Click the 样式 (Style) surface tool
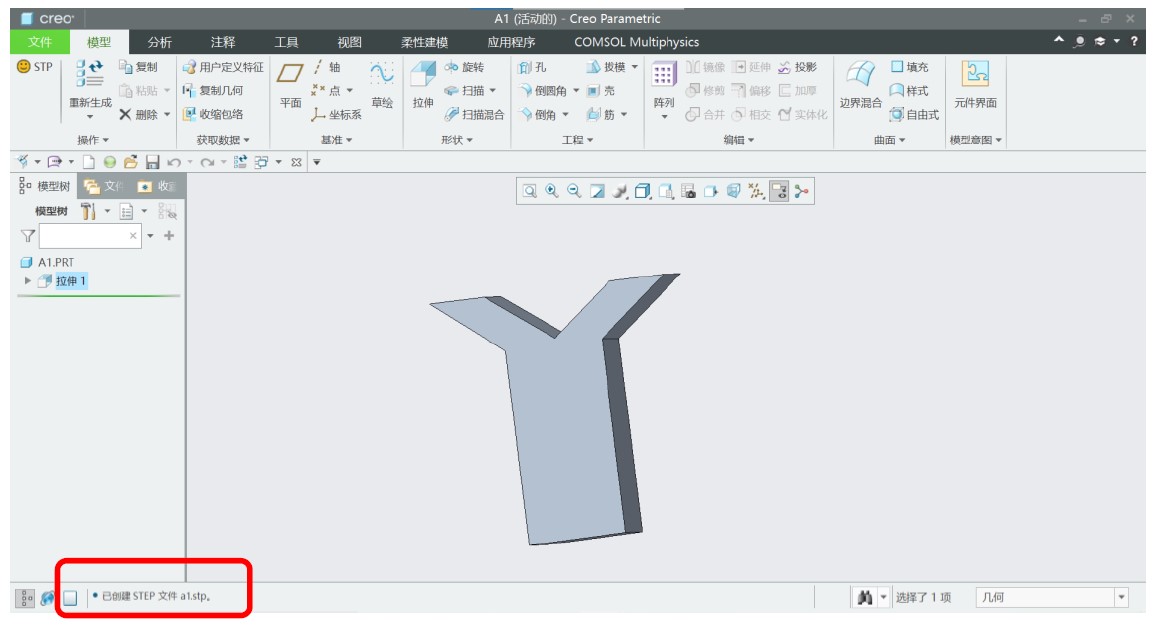Viewport: 1155px width, 627px height. 909,91
